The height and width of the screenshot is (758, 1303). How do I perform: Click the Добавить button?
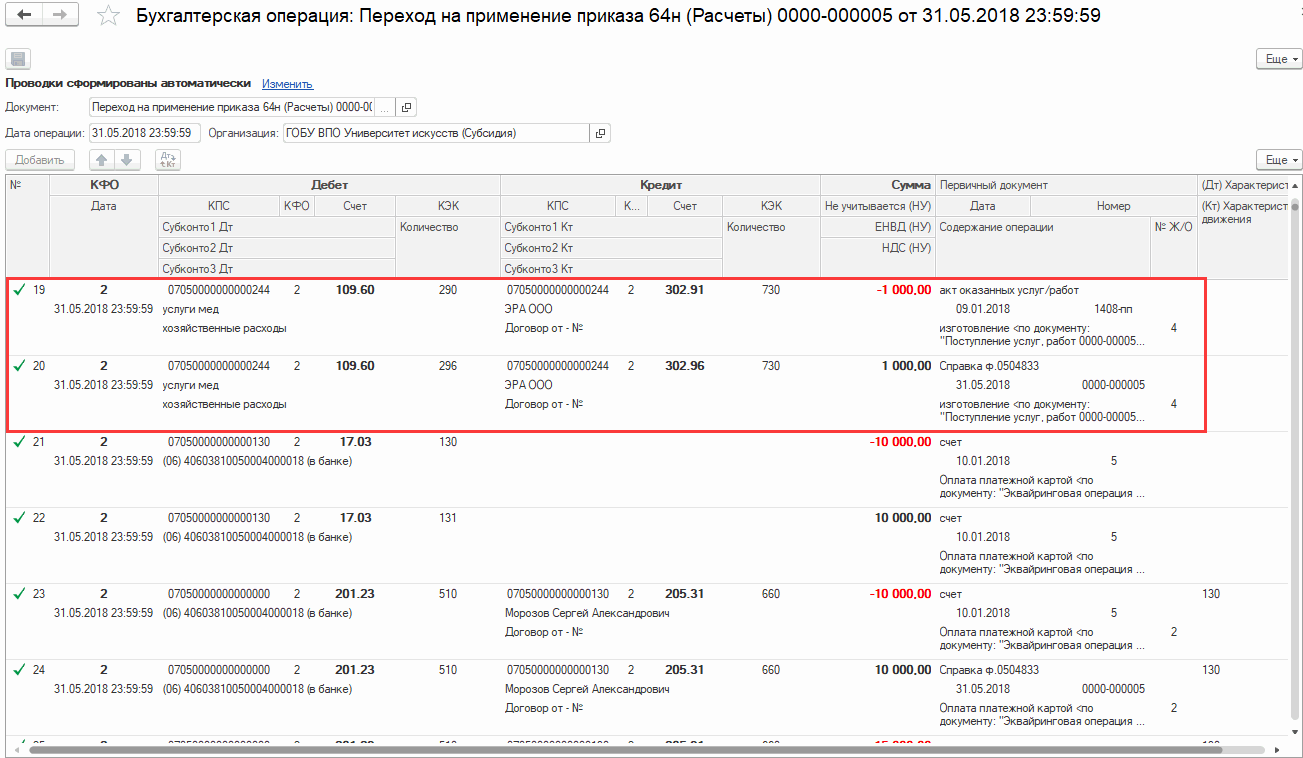[x=40, y=160]
